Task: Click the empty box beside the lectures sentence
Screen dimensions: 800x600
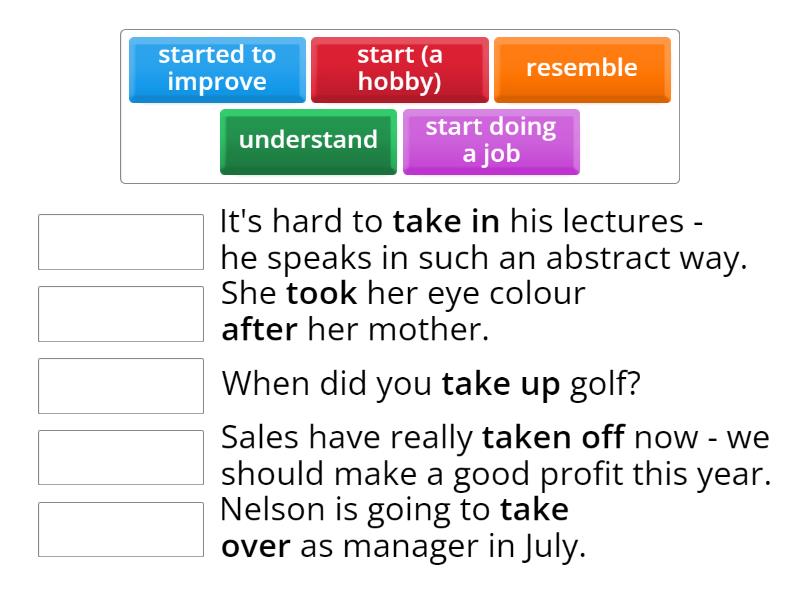Action: click(x=120, y=242)
